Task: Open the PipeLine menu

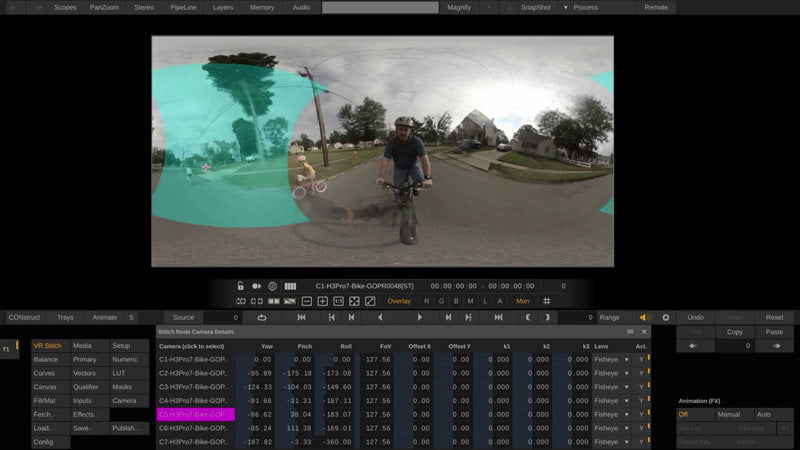Action: click(x=183, y=8)
